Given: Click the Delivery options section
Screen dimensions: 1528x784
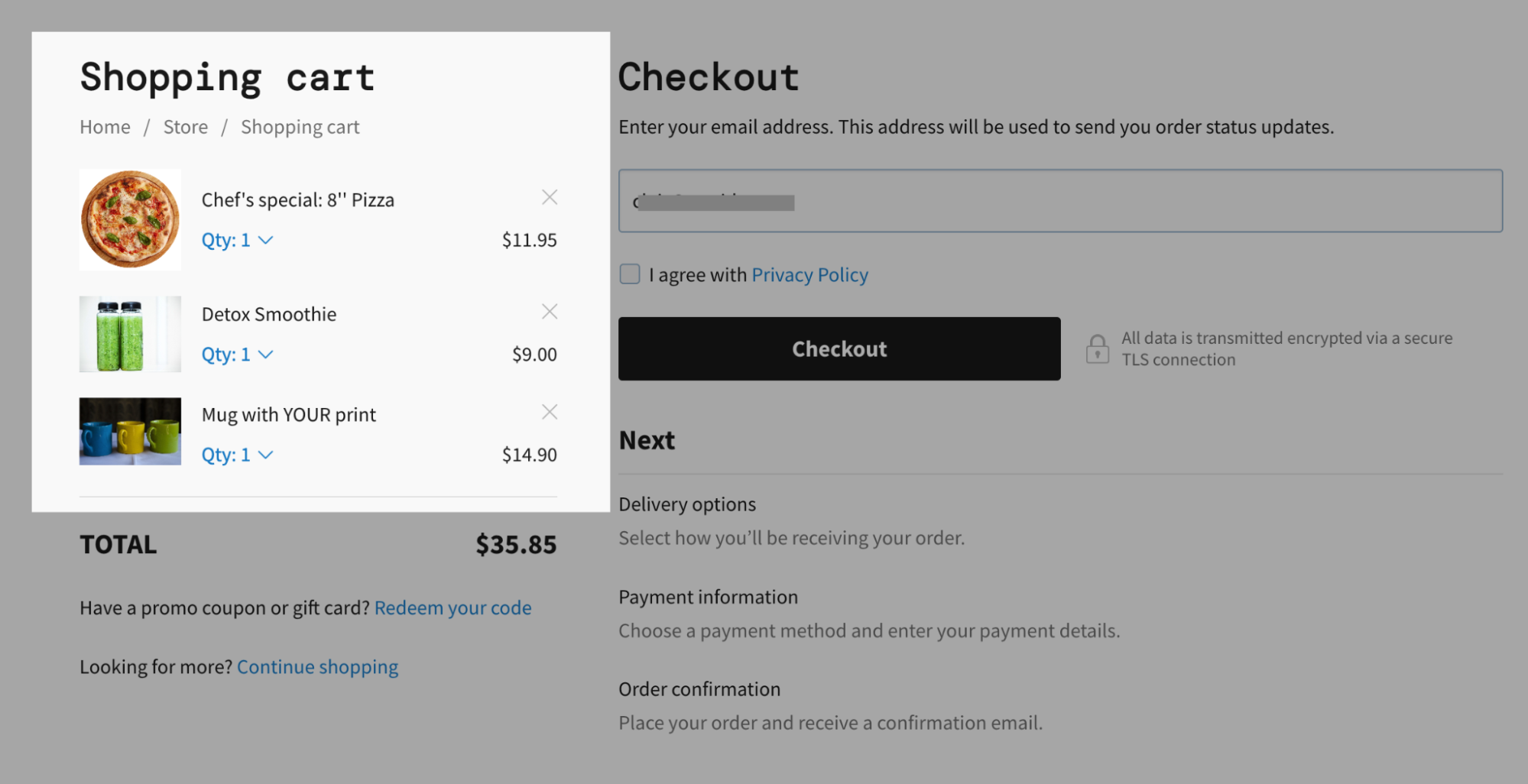Looking at the screenshot, I should 686,504.
